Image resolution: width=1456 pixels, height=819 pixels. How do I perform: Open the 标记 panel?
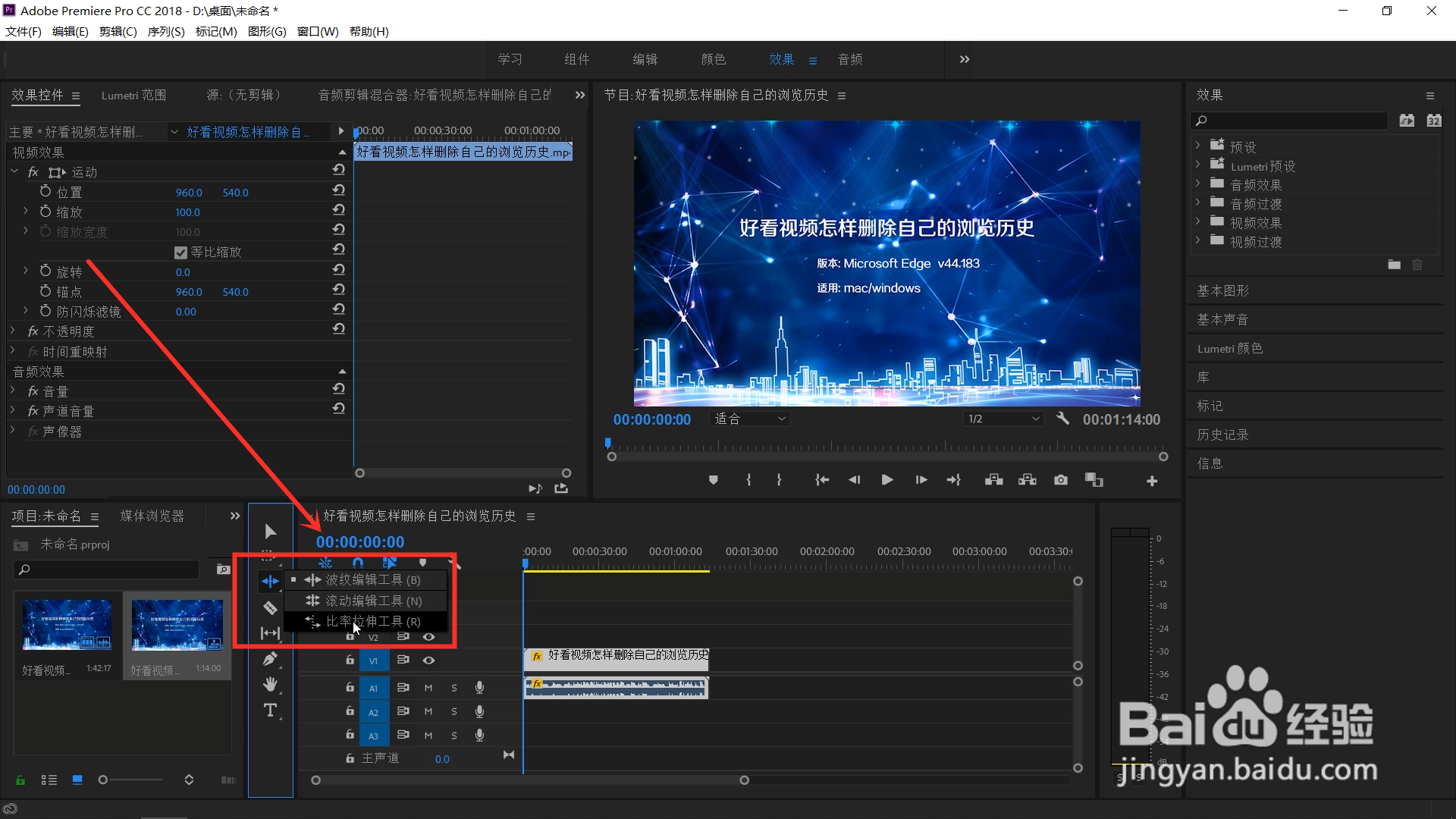tap(1210, 406)
